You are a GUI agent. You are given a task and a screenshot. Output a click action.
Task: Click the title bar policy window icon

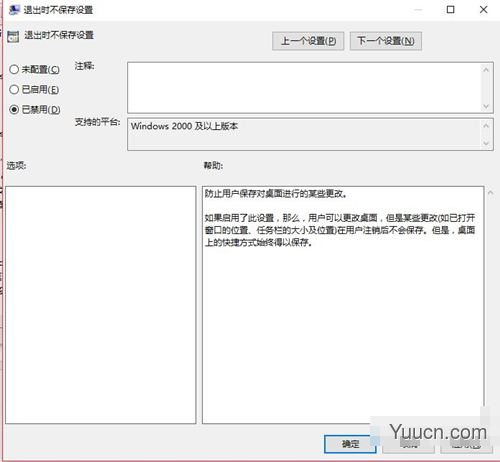point(14,10)
